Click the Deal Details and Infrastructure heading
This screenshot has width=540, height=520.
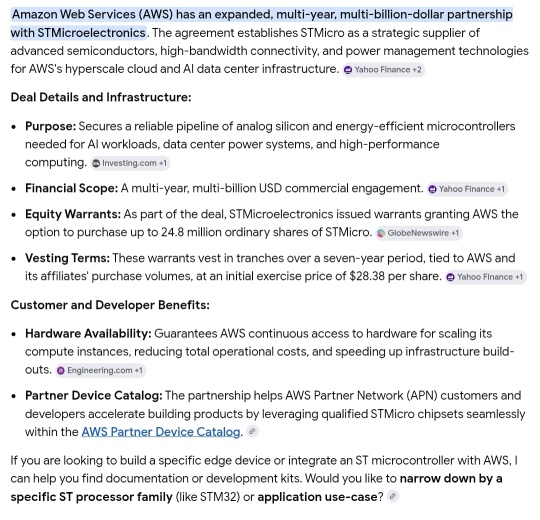coord(101,97)
